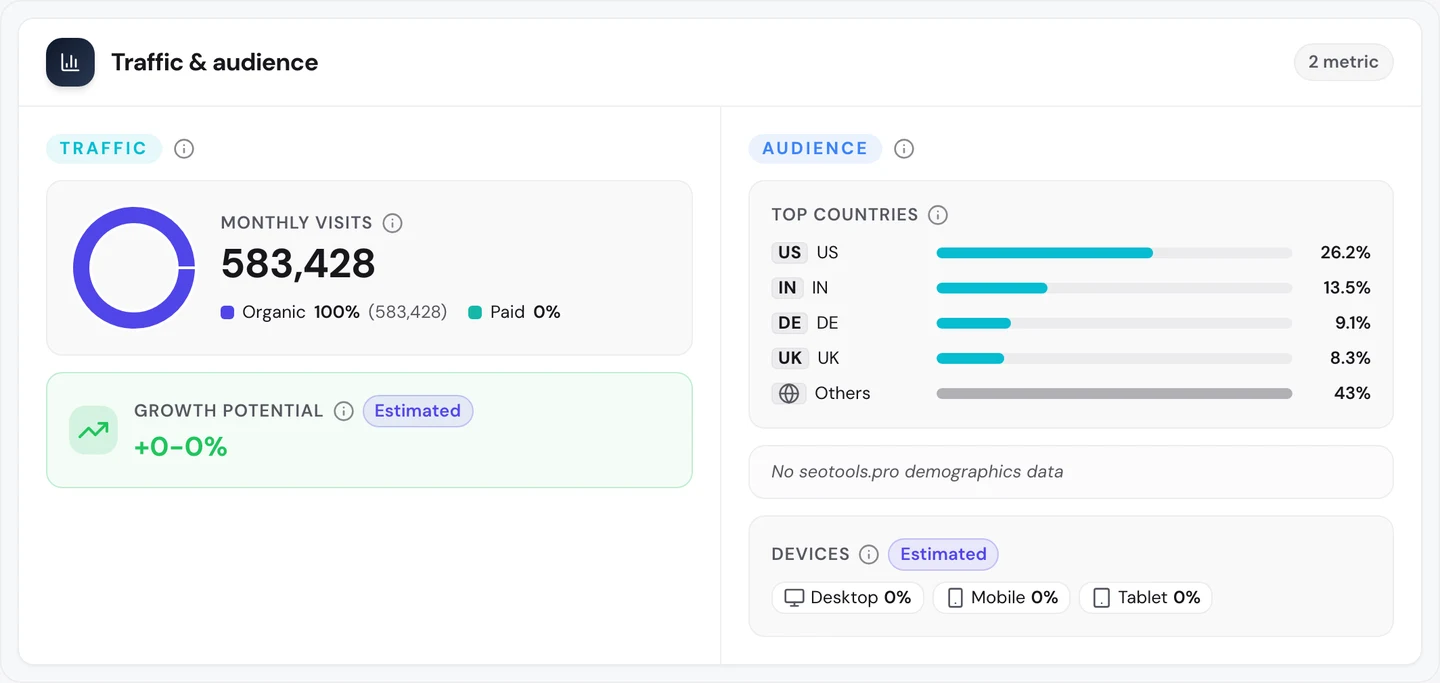Open the info tooltip for MONTHLY VISITS
The width and height of the screenshot is (1440, 683).
pos(393,223)
